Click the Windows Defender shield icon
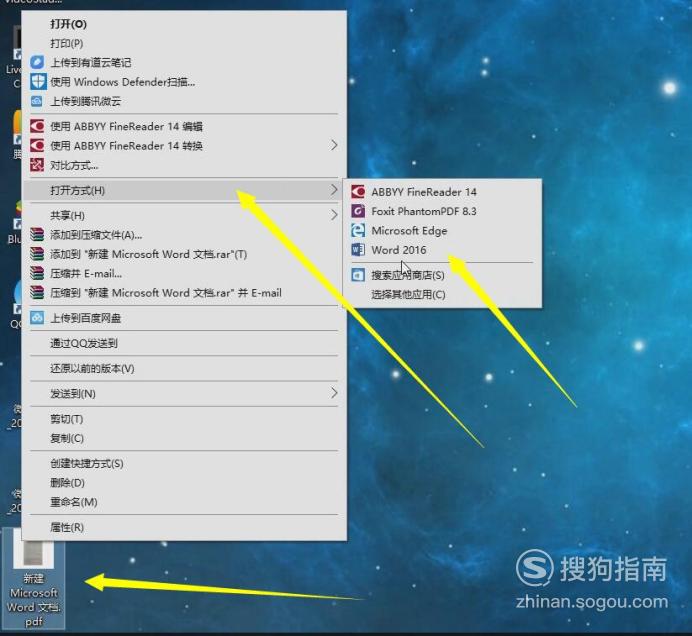692x636 pixels. pos(38,82)
